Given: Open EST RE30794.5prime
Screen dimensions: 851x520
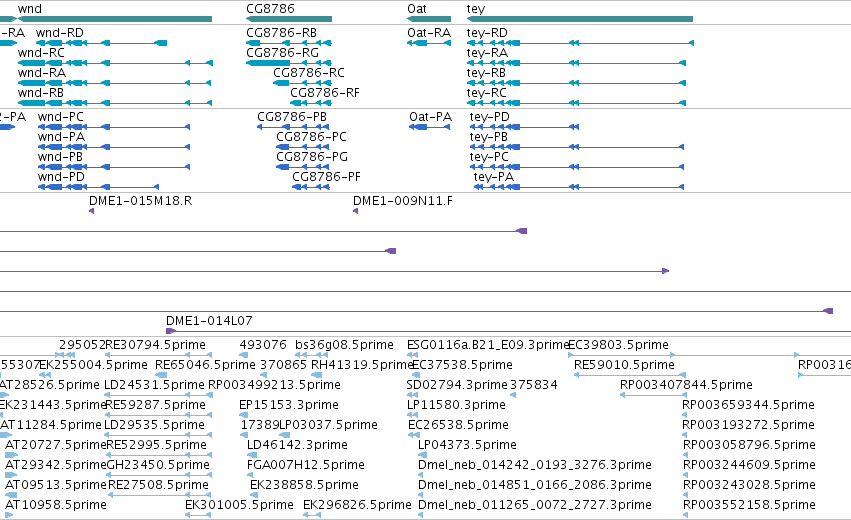Looking at the screenshot, I should 155,345.
